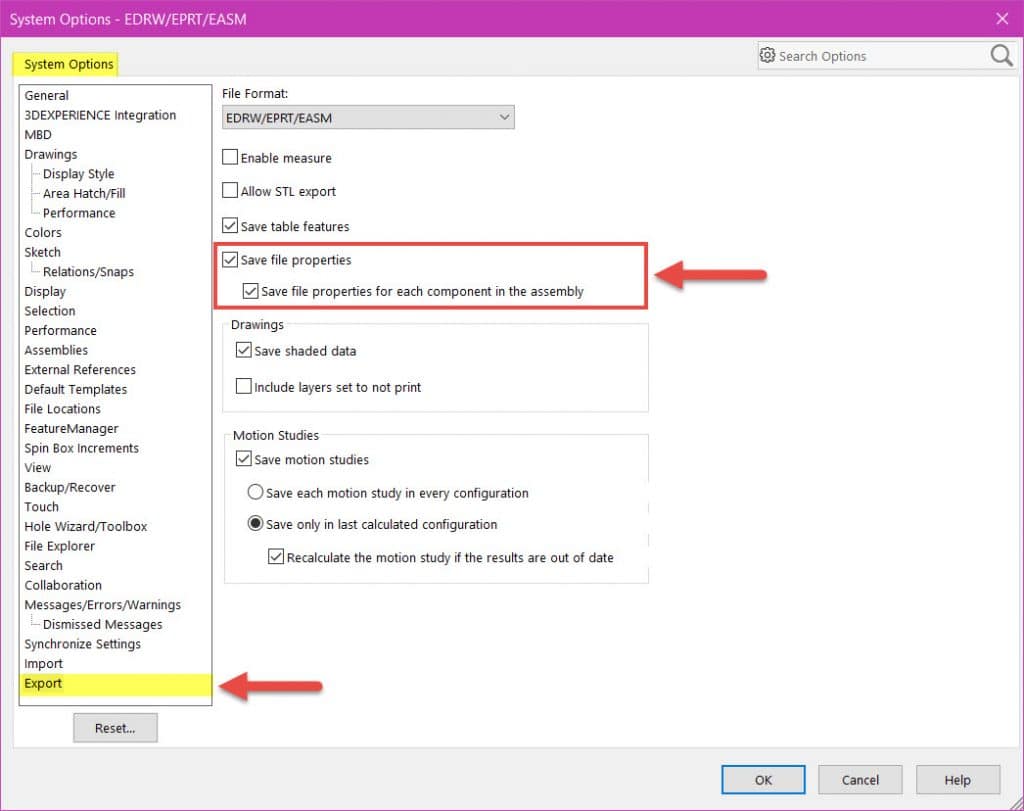This screenshot has width=1024, height=811.
Task: Select Backup/Recover settings
Action: 70,487
